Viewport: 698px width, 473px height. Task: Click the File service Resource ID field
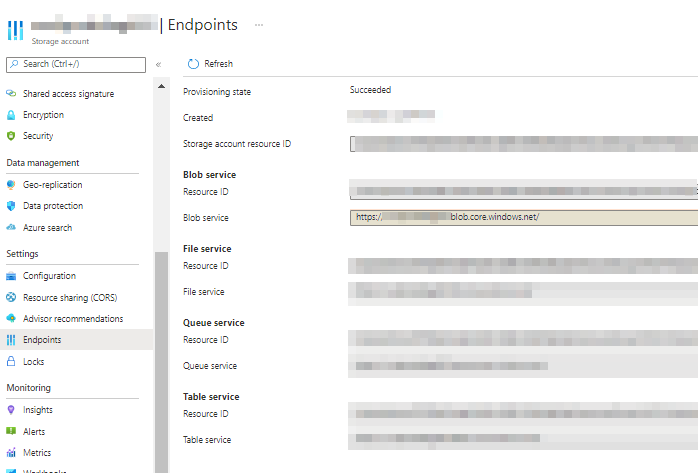point(523,266)
